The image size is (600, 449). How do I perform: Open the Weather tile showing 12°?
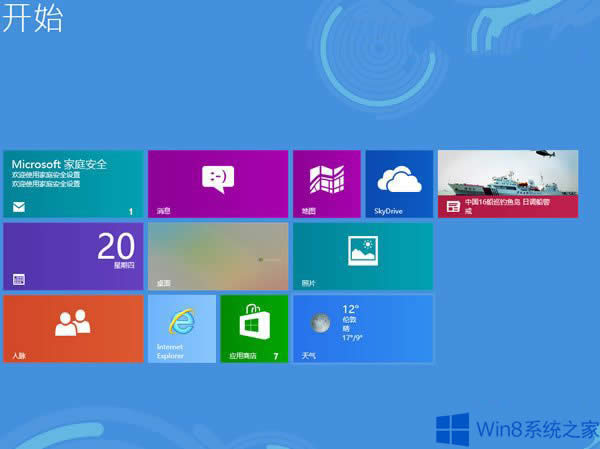click(363, 328)
